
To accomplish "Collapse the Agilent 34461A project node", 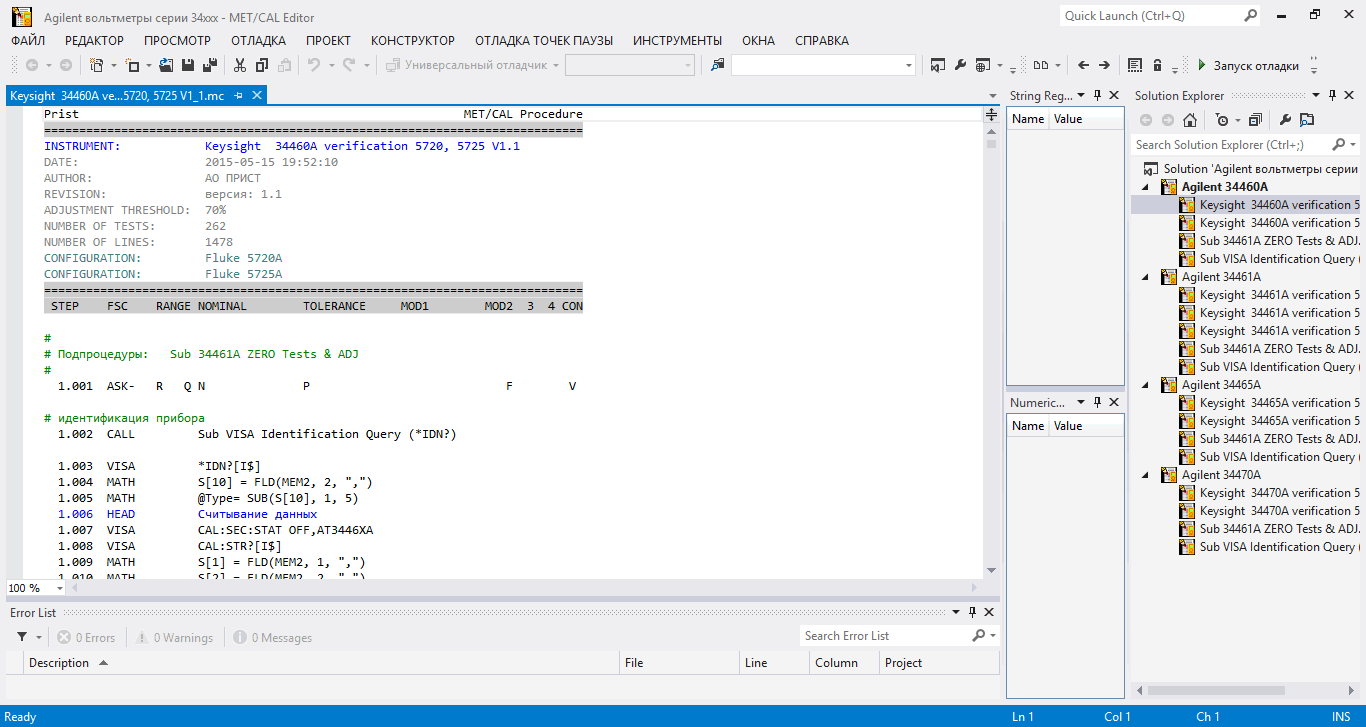I will pos(1147,277).
